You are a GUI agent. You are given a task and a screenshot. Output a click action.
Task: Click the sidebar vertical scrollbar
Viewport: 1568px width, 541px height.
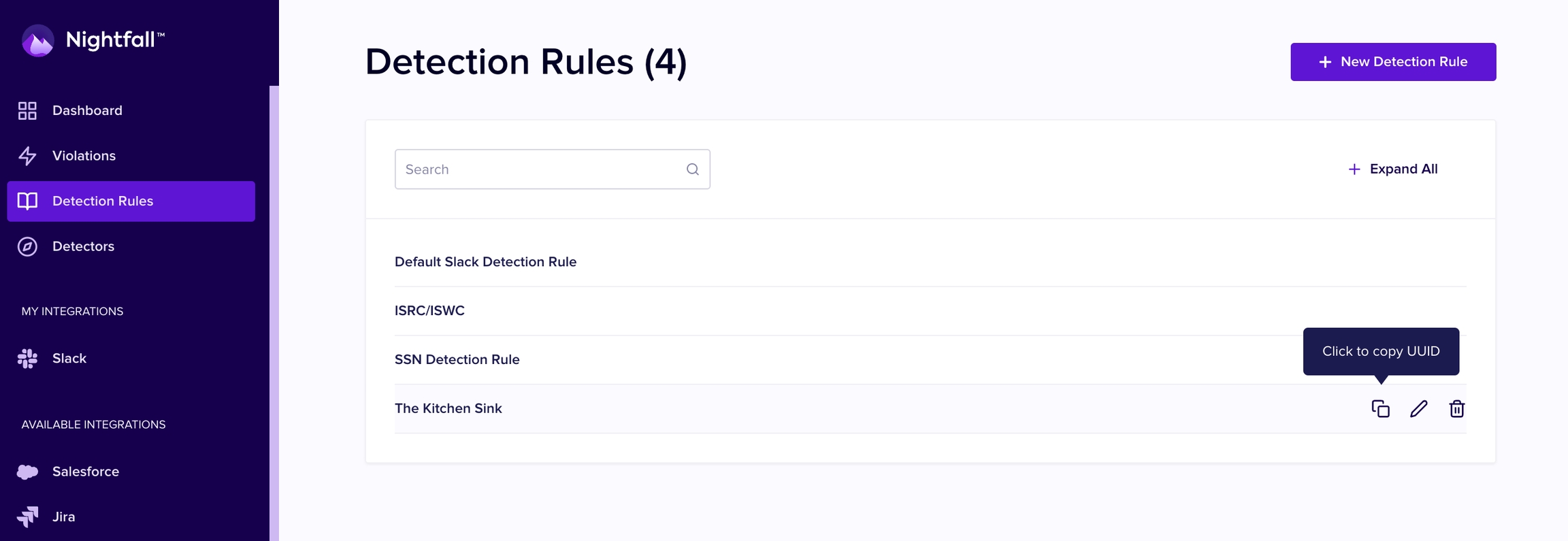click(274, 313)
